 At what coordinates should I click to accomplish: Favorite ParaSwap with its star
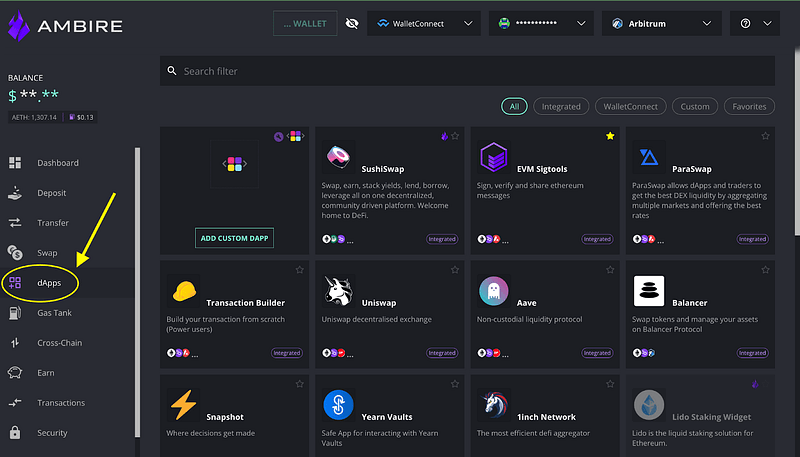tap(765, 136)
